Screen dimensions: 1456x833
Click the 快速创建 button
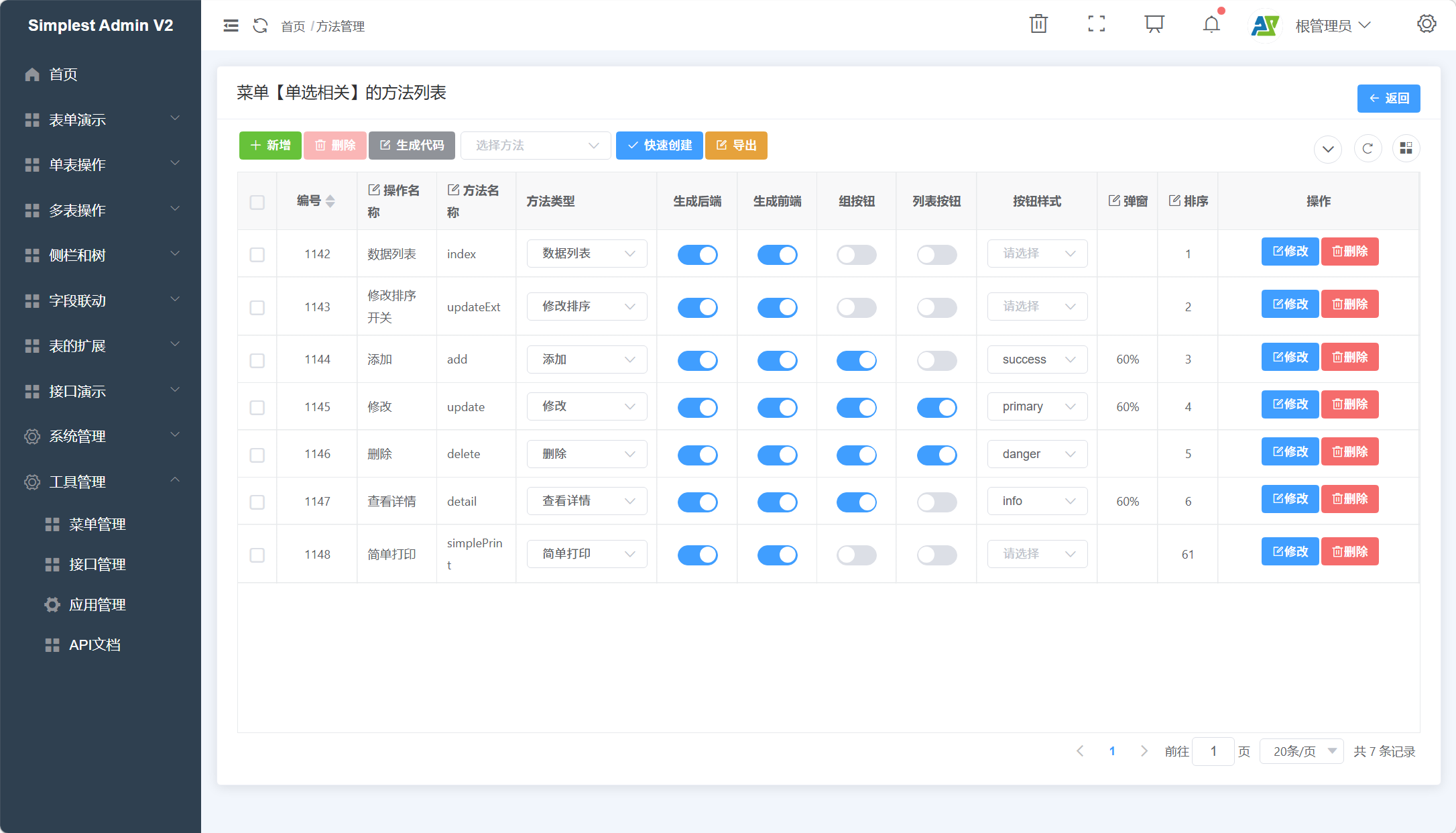(x=659, y=145)
